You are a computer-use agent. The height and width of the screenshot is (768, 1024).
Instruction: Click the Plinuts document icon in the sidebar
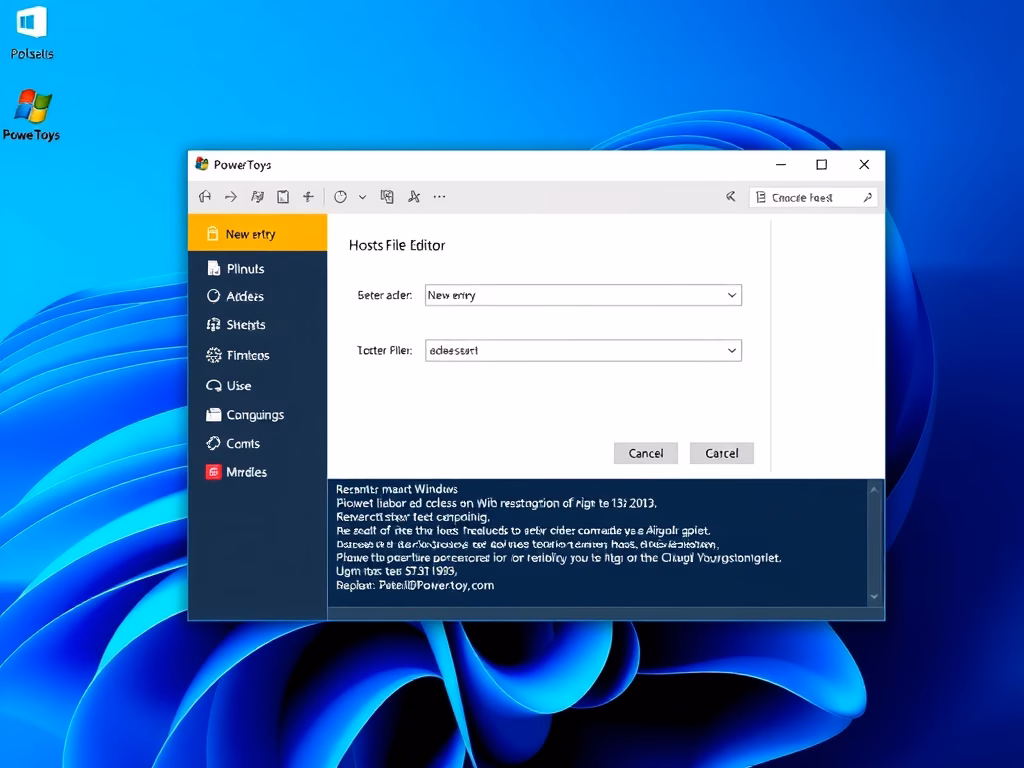(213, 268)
